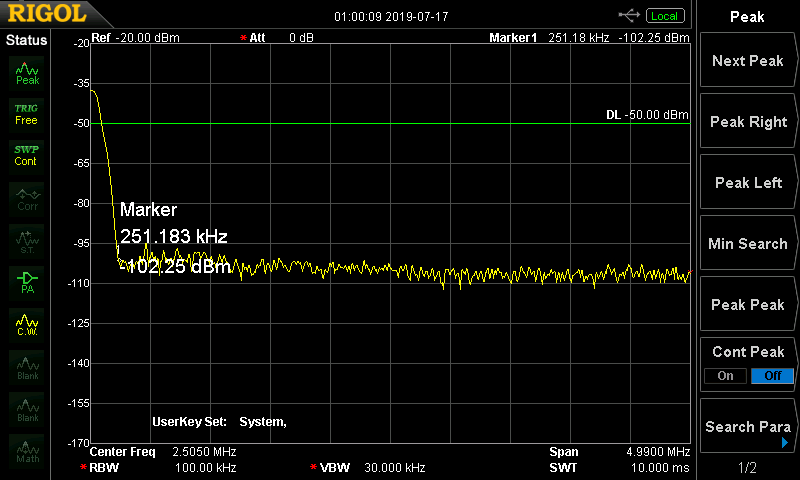Turn Cont Peak On
This screenshot has width=800, height=480.
[x=725, y=376]
